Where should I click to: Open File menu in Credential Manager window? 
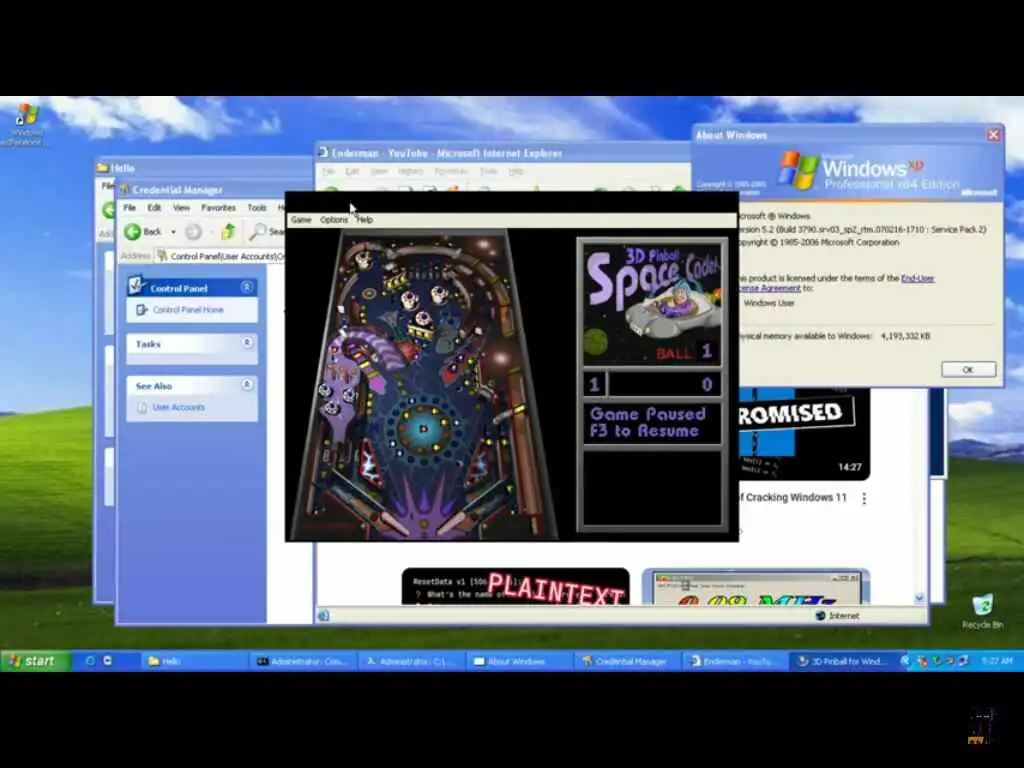point(130,208)
